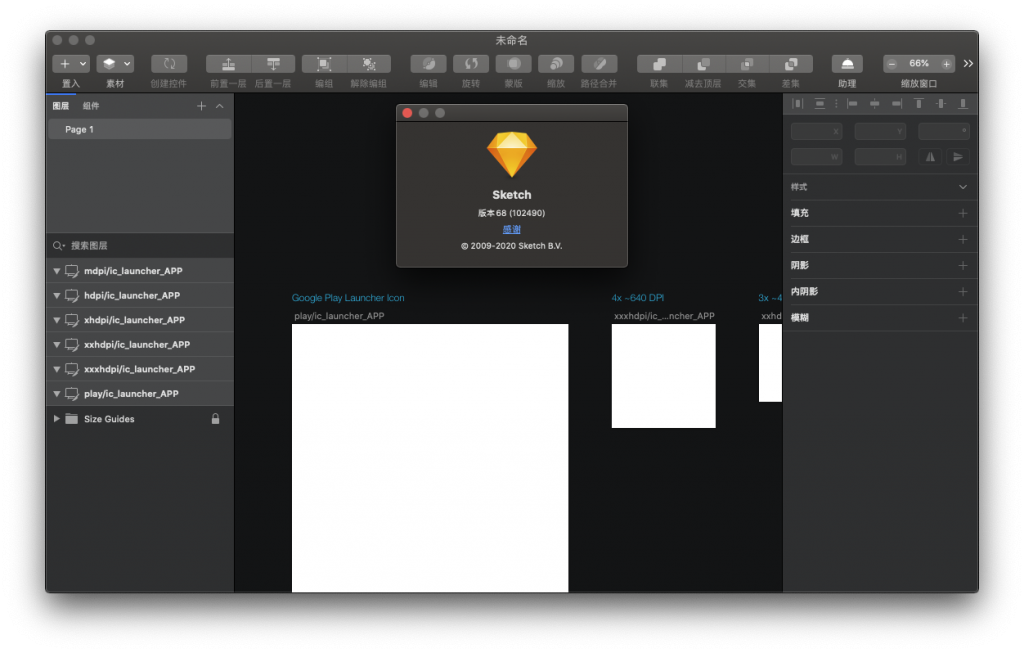The image size is (1024, 653).
Task: Click align horizontal center icon
Action: [x=874, y=104]
